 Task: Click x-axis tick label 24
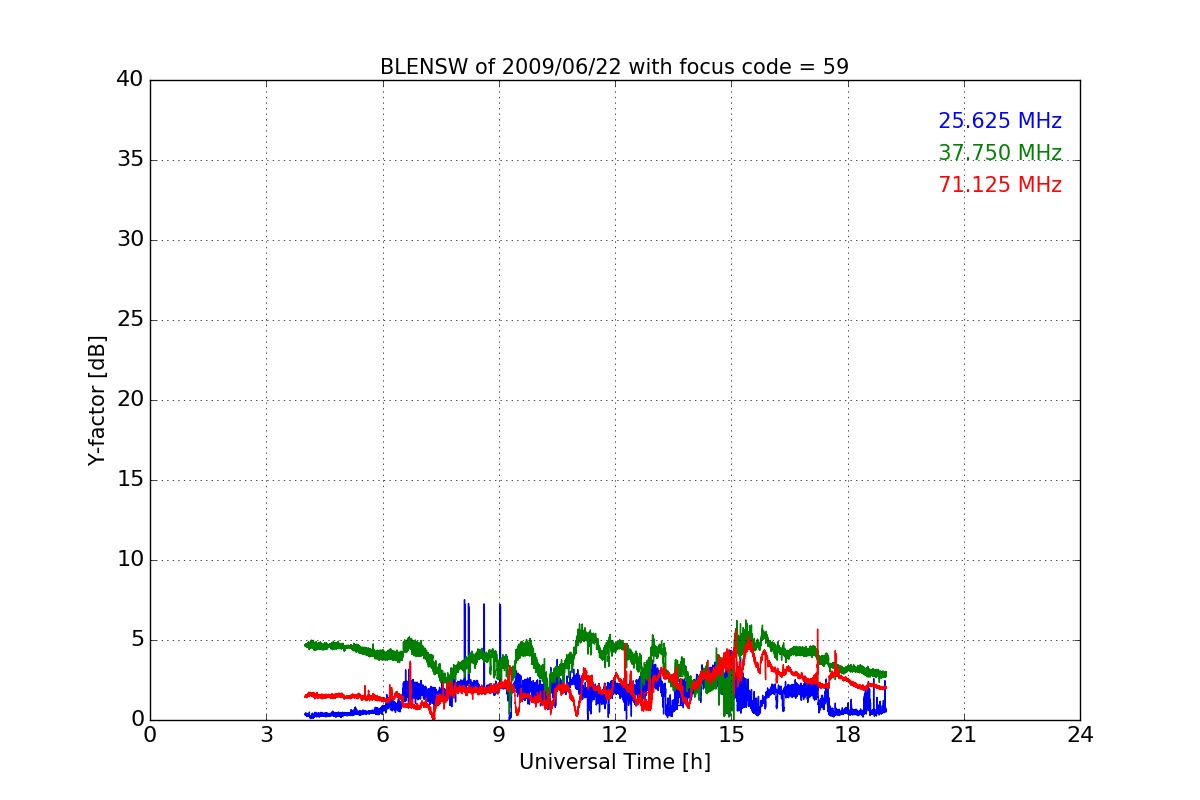pyautogui.click(x=1080, y=735)
